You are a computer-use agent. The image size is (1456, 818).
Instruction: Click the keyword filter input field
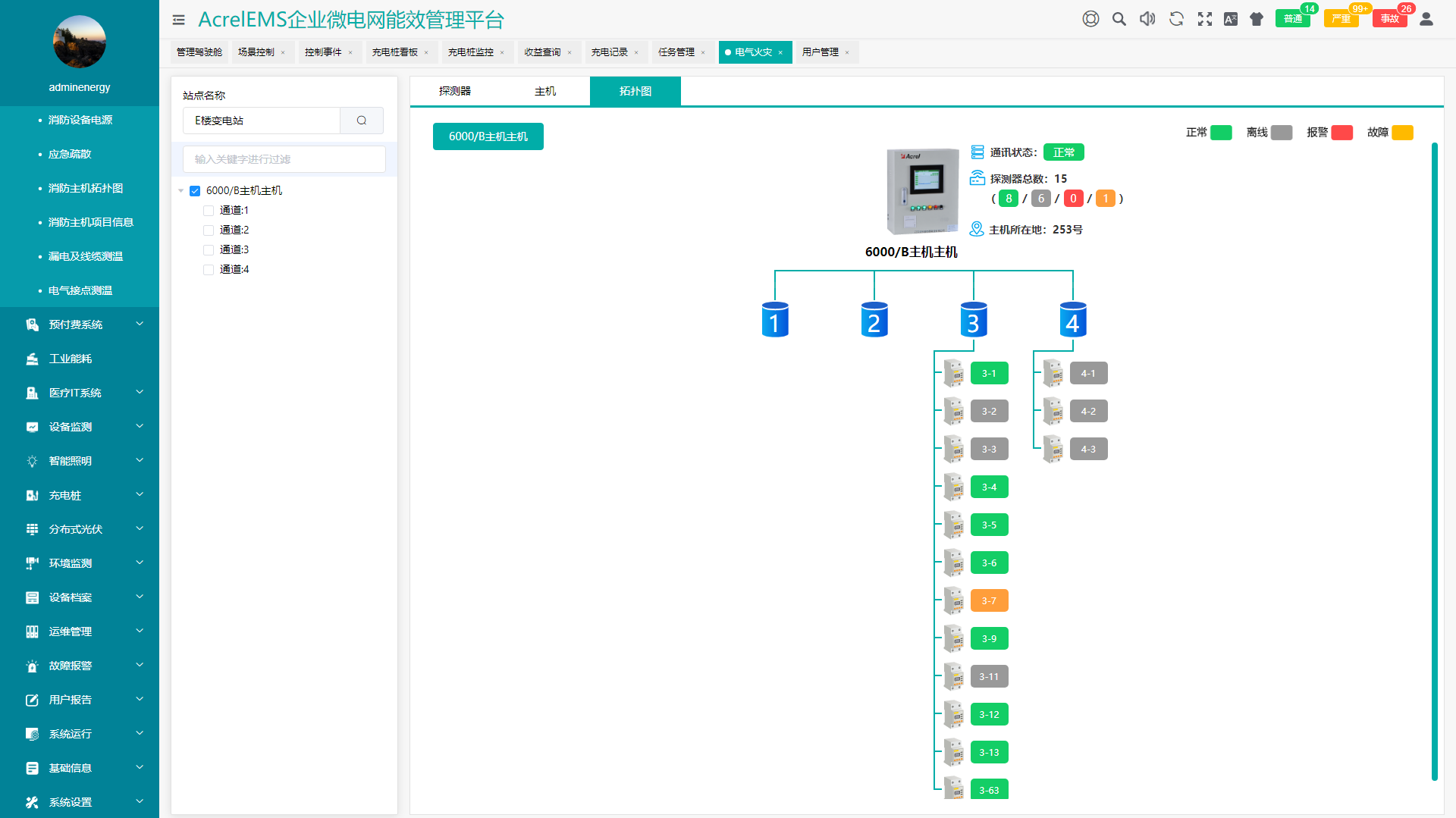[x=284, y=159]
